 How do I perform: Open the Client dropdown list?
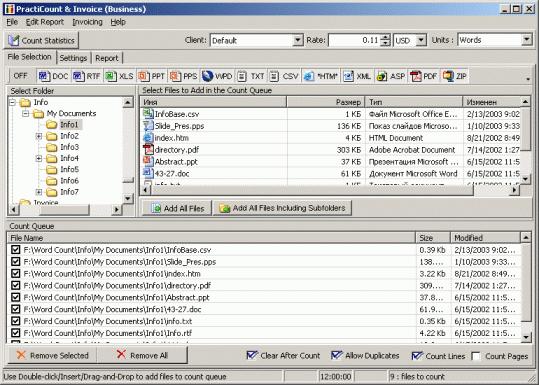point(298,40)
